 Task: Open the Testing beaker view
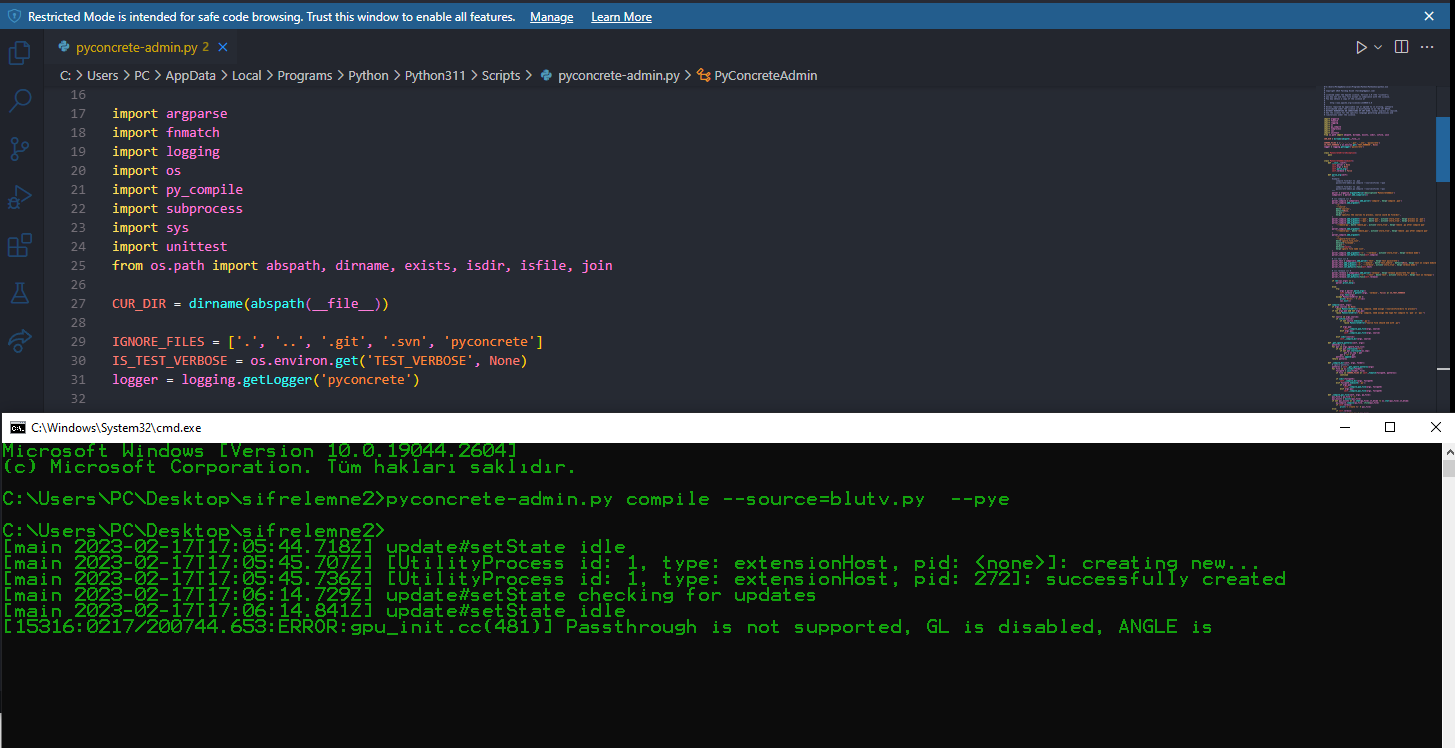tap(18, 292)
